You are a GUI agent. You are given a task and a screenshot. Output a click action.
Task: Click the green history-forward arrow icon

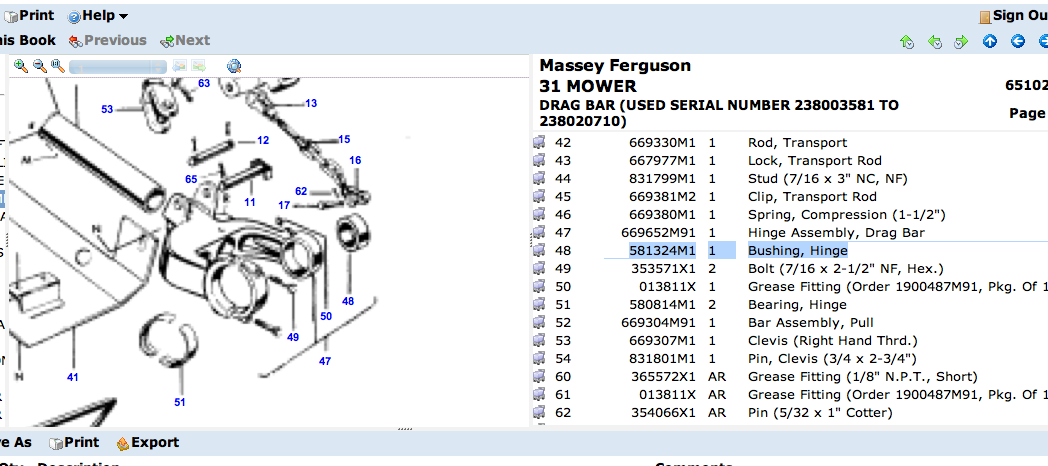tap(962, 42)
